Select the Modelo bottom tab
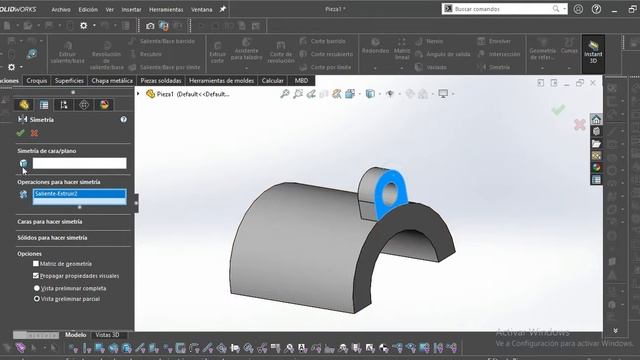The width and height of the screenshot is (640, 360). tap(76, 335)
